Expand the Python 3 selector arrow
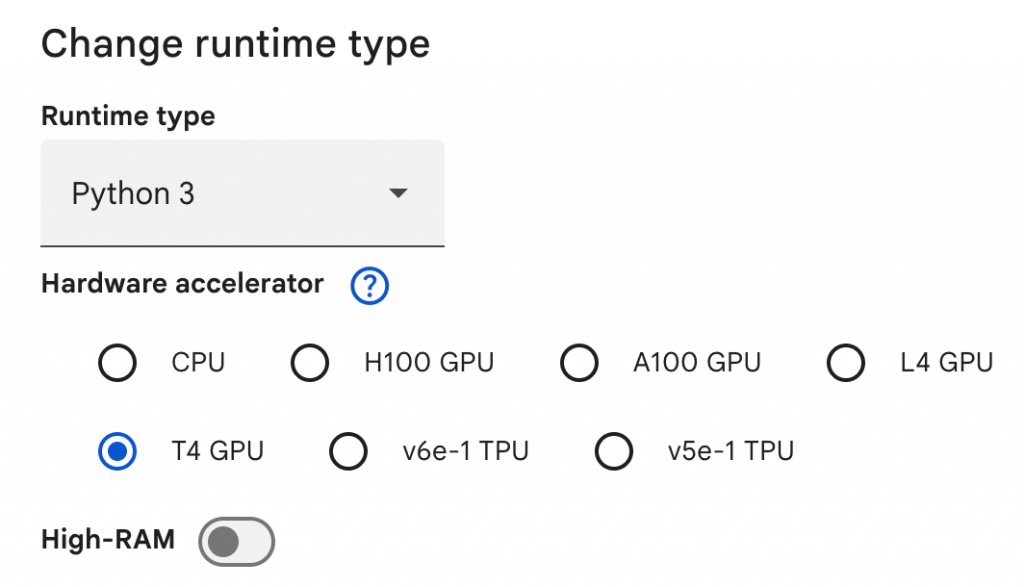Image resolution: width=1024 pixels, height=587 pixels. [x=398, y=192]
